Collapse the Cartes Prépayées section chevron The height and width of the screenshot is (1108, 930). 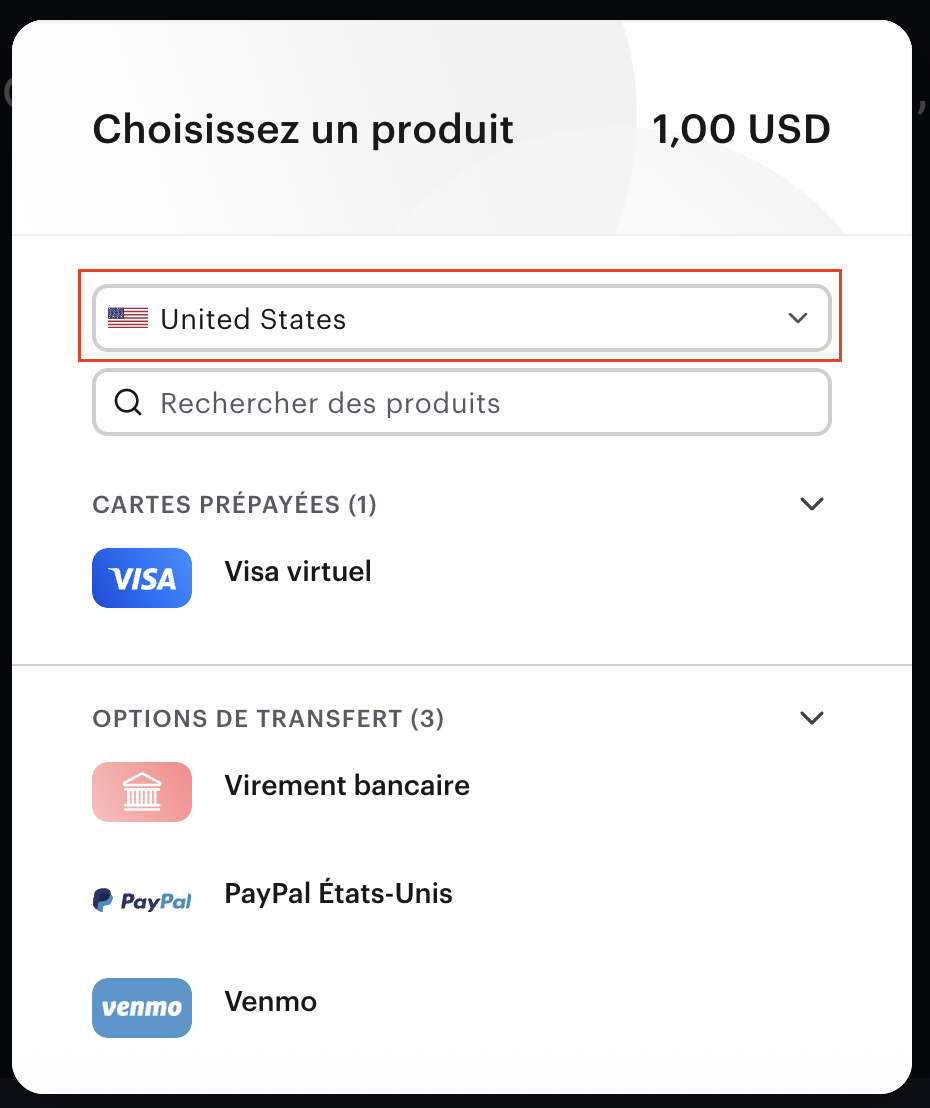812,504
